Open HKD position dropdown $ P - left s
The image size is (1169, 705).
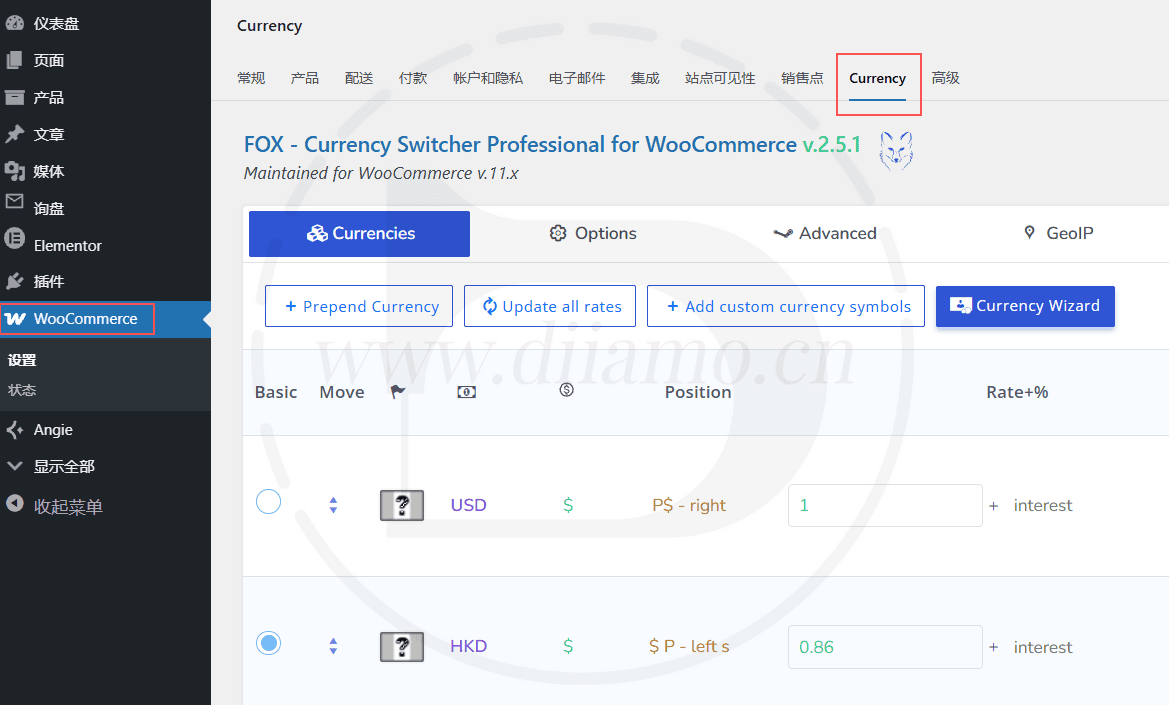[689, 646]
